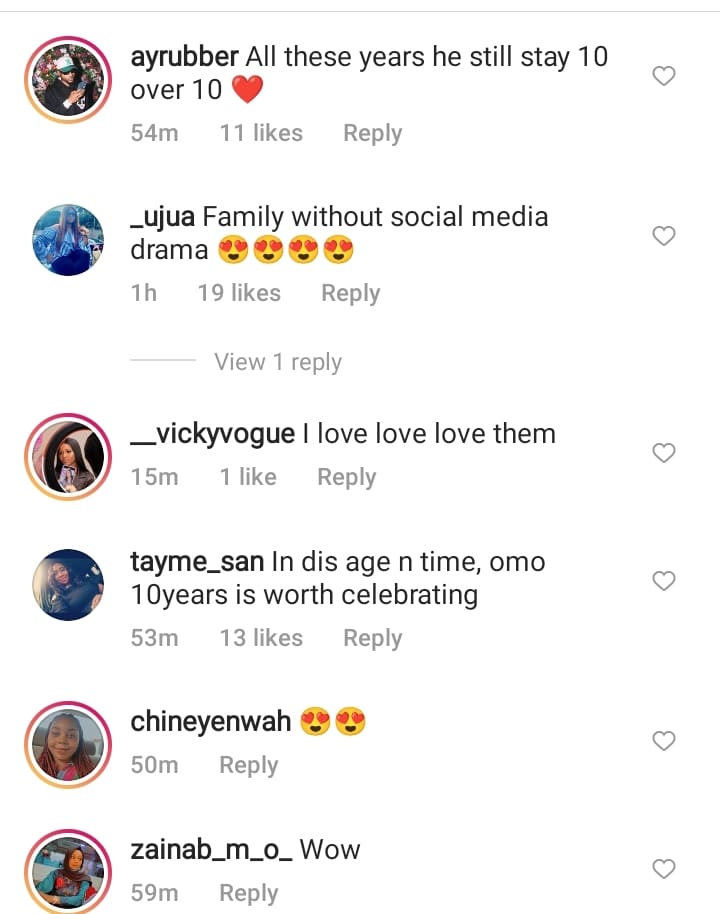720x914 pixels.
Task: Like __vickyvogue's comment
Action: (x=664, y=453)
